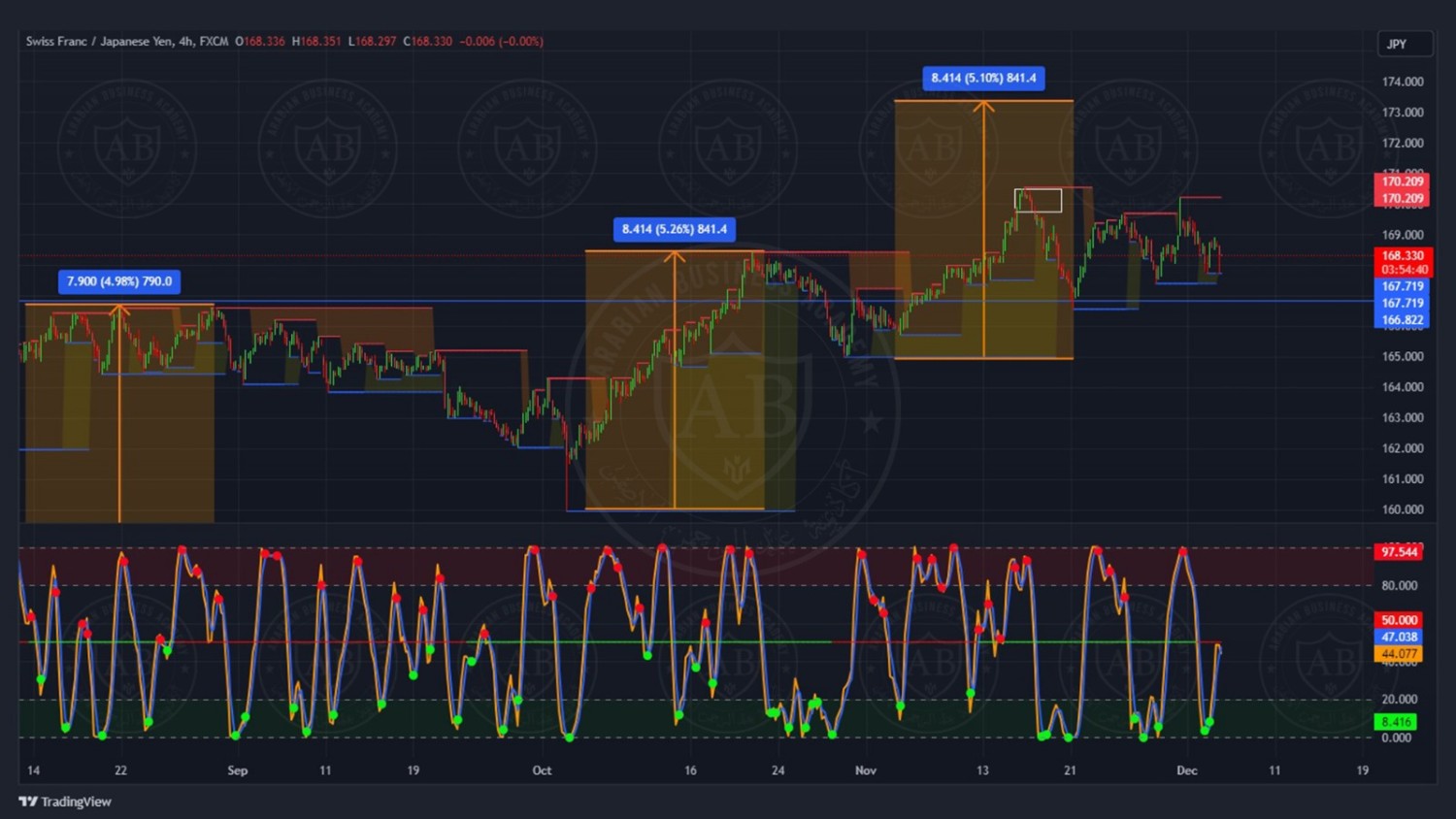Click the 16 date label on the time axis

[x=690, y=770]
